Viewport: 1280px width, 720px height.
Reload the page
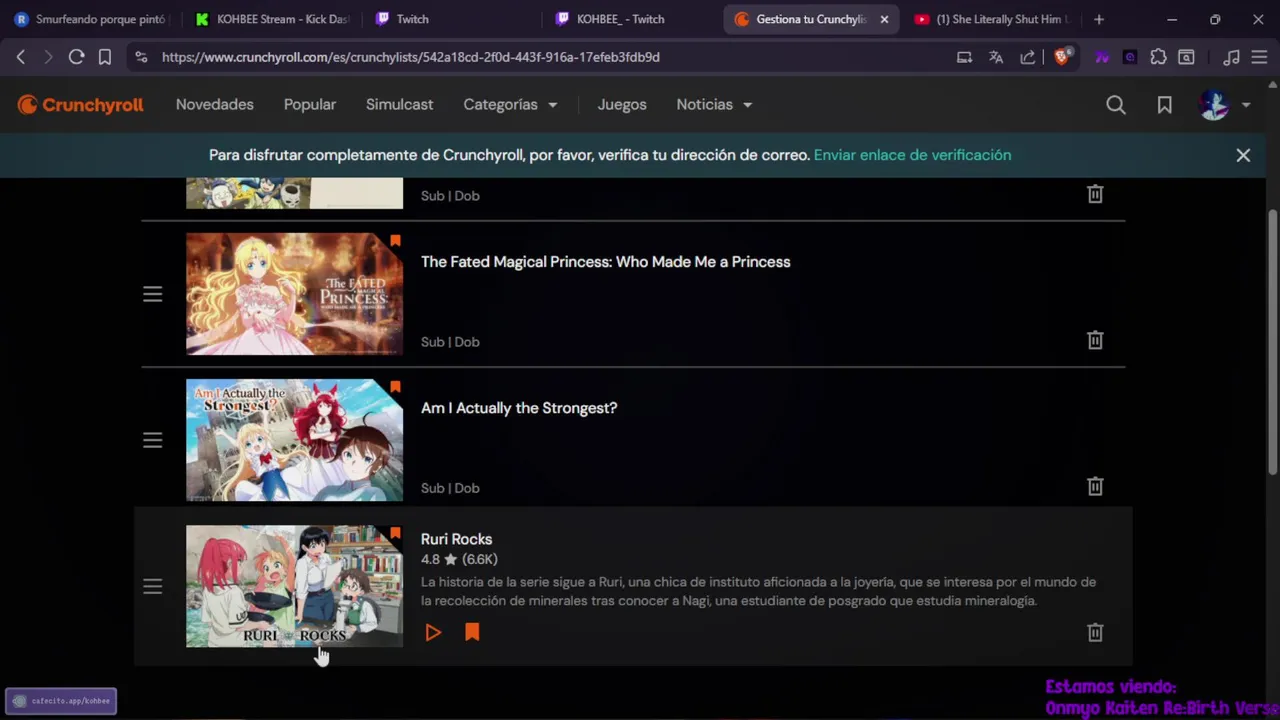click(76, 57)
